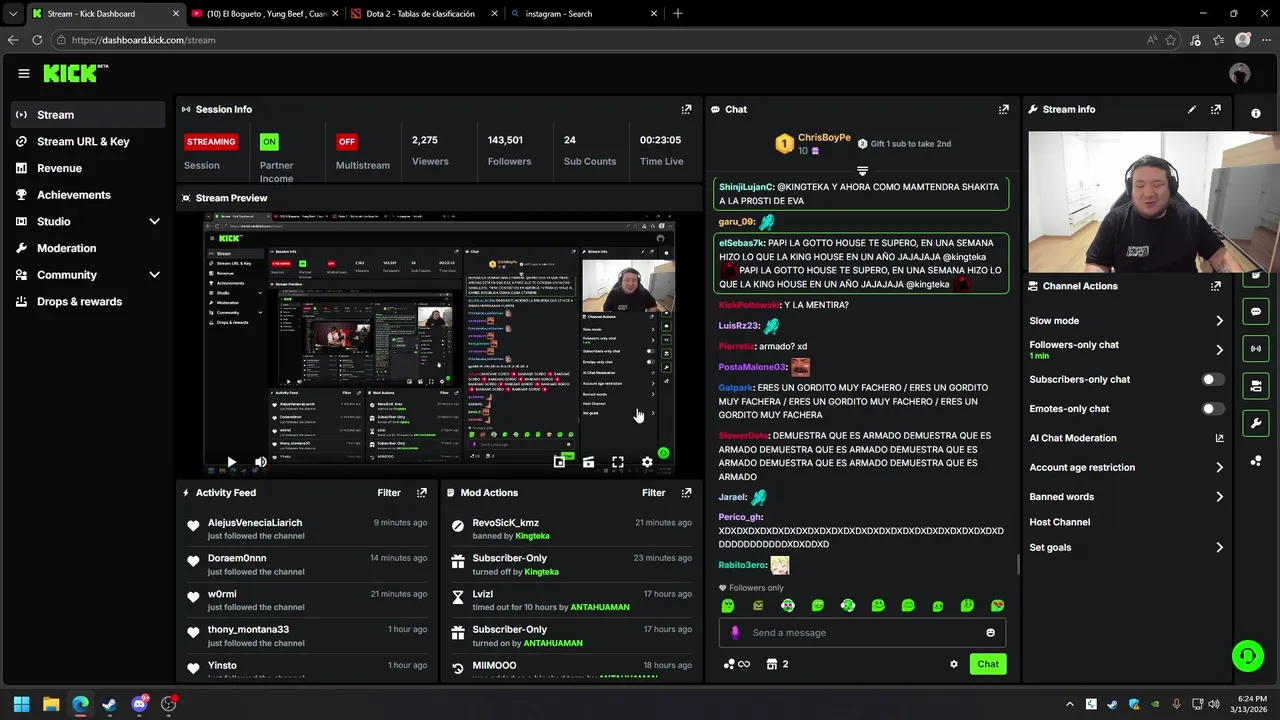The width and height of the screenshot is (1280, 720).
Task: Click Host Channel
Action: coord(1060,522)
